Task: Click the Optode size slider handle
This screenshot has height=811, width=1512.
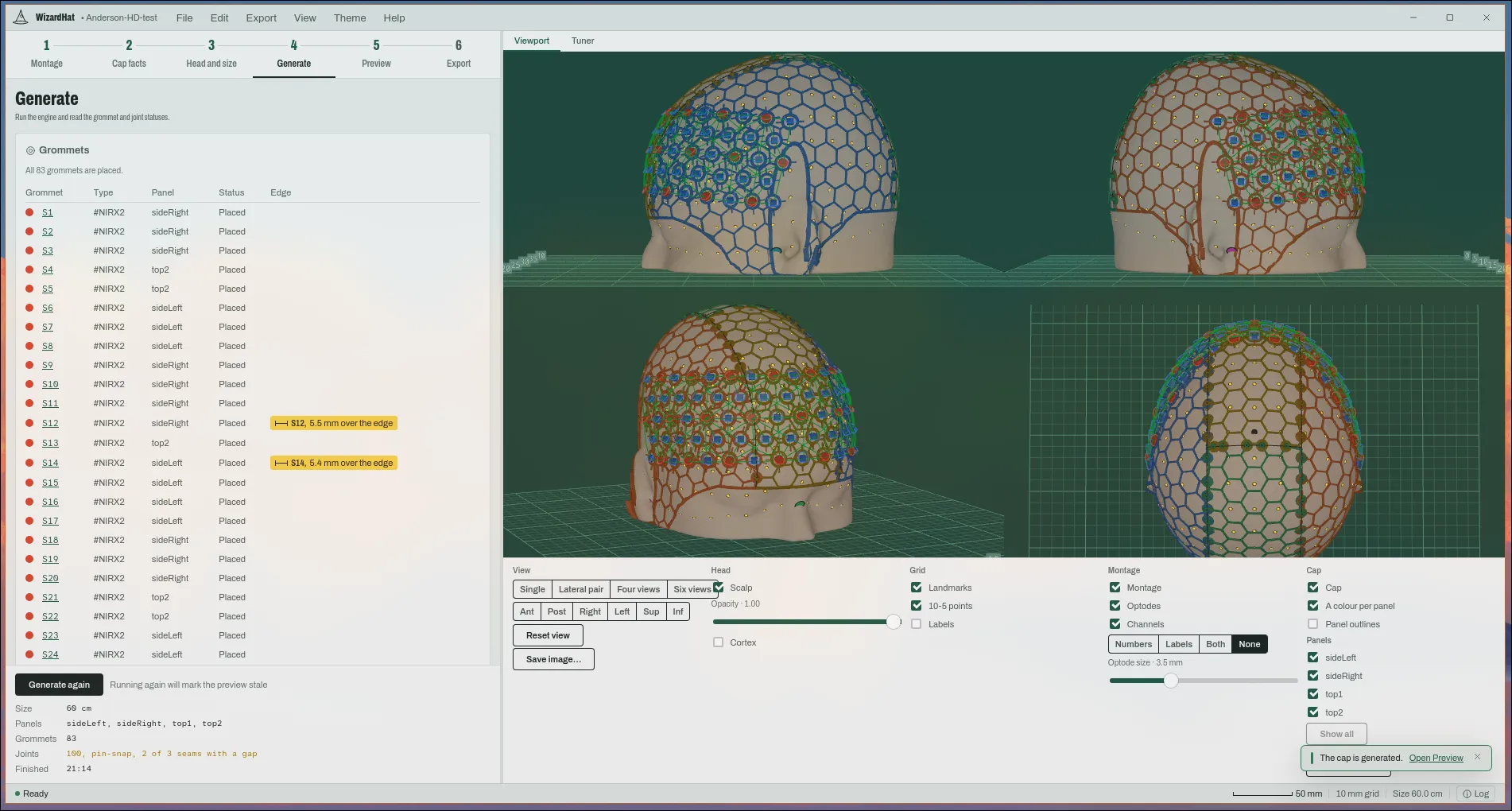Action: (x=1171, y=681)
